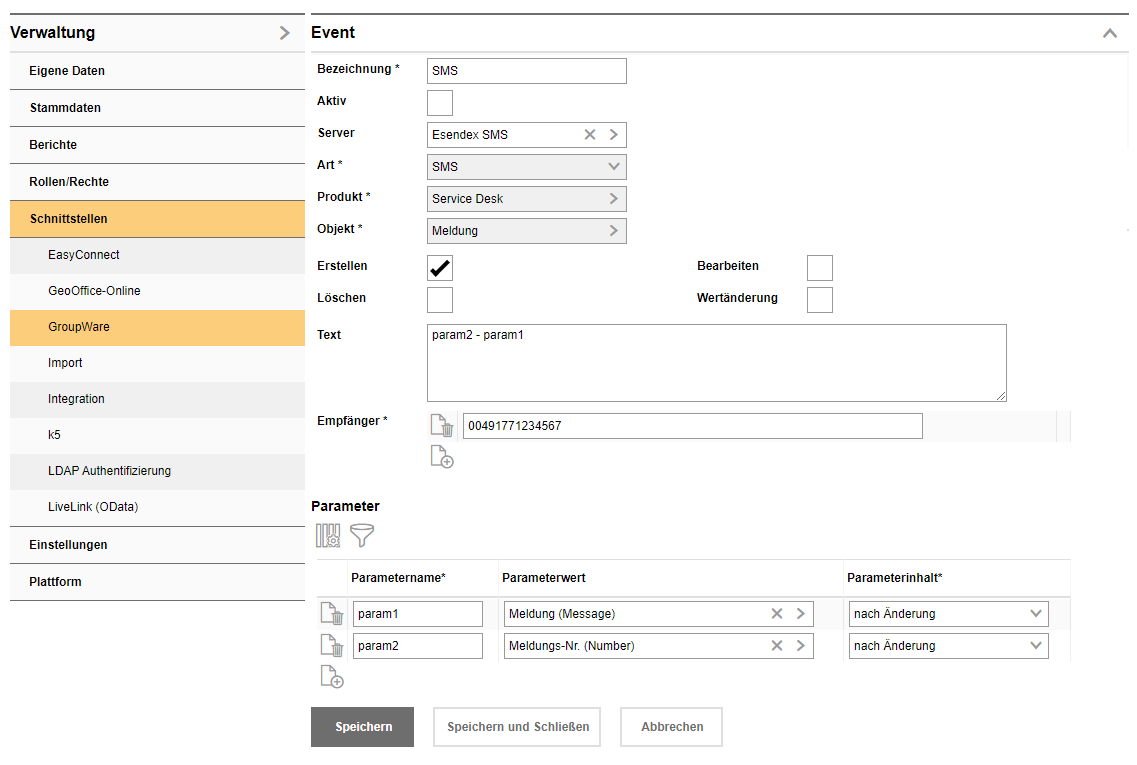1137x765 pixels.
Task: Delete the param2 parameter row
Action: pyautogui.click(x=332, y=646)
